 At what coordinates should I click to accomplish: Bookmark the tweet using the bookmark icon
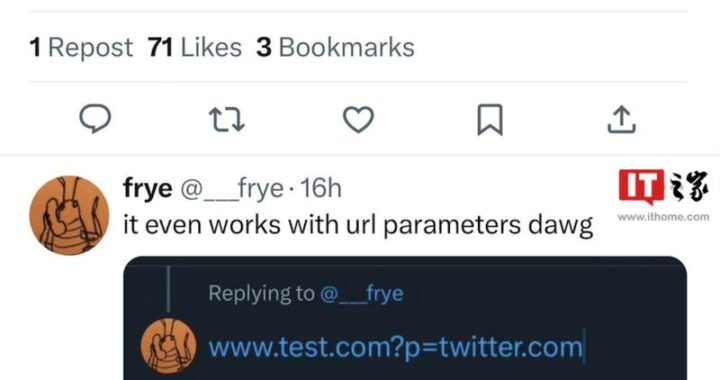[x=490, y=120]
